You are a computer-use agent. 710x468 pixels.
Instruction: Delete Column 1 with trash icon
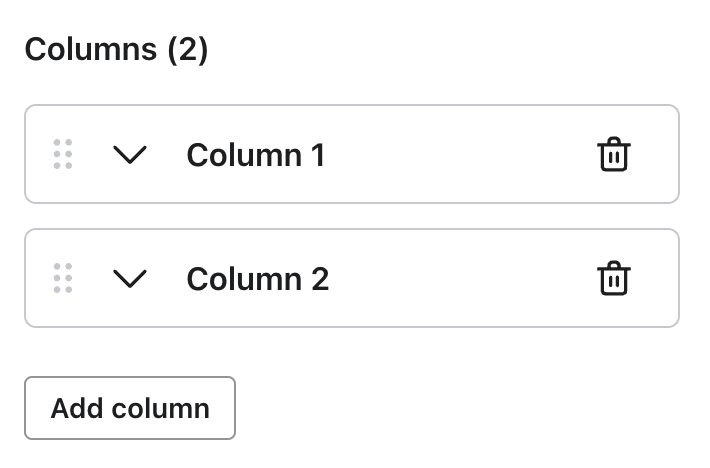pyautogui.click(x=613, y=155)
